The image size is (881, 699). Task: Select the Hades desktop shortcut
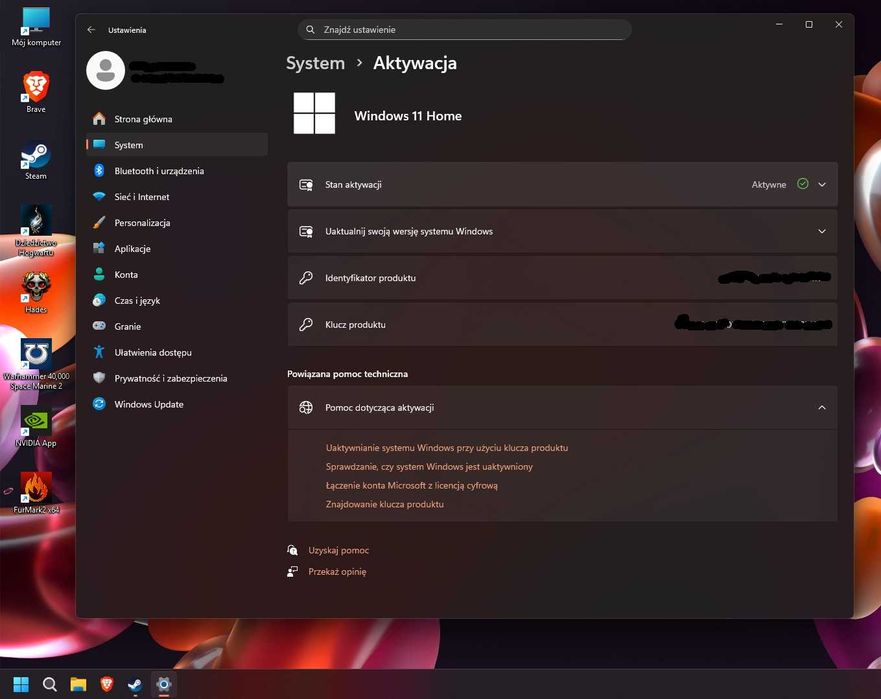36,292
